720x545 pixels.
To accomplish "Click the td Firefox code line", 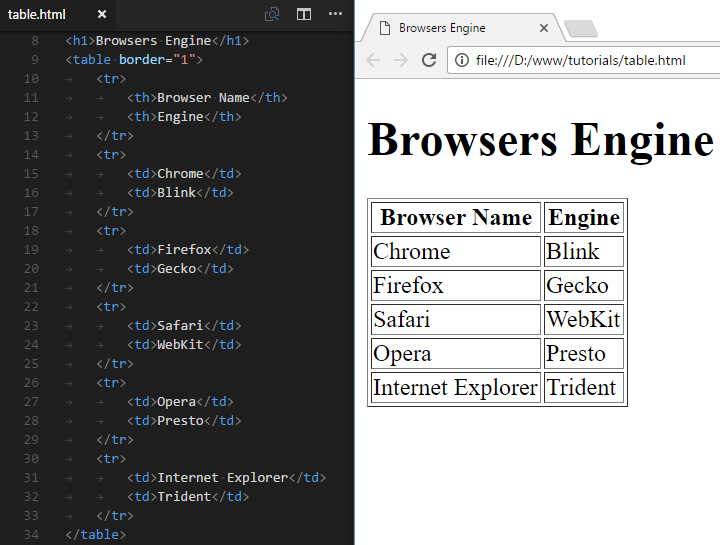I will (188, 250).
